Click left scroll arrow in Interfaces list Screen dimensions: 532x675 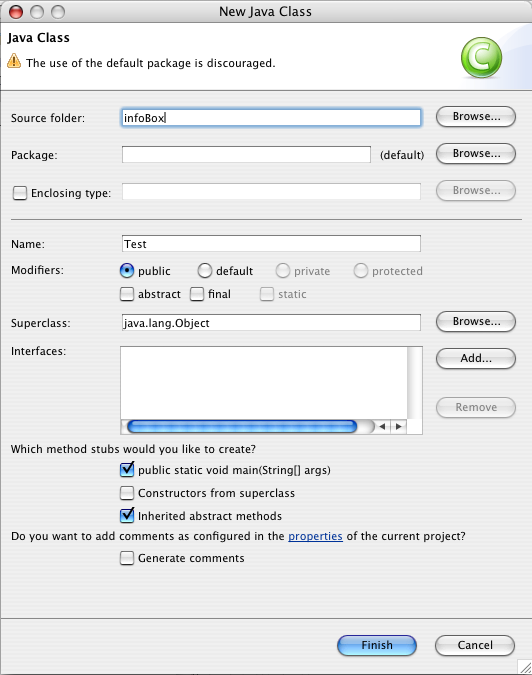[x=382, y=427]
